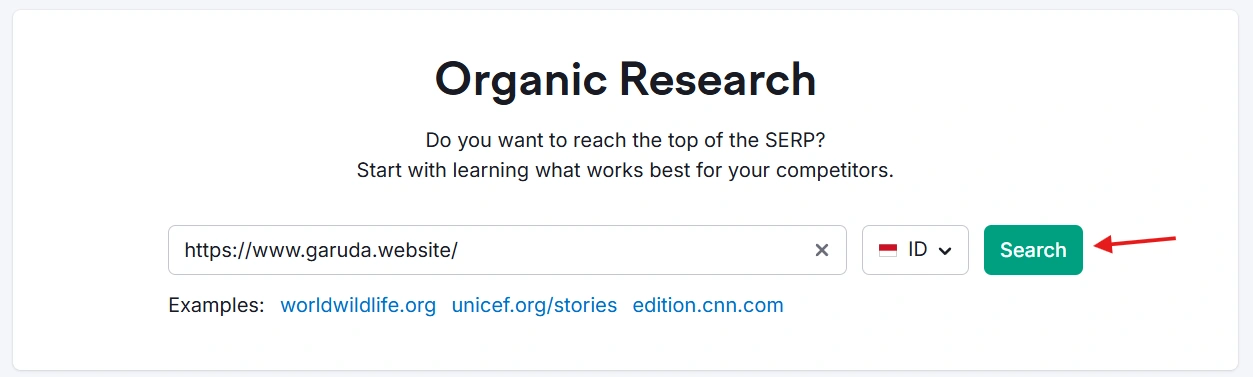Focus the domain input field

pyautogui.click(x=507, y=250)
